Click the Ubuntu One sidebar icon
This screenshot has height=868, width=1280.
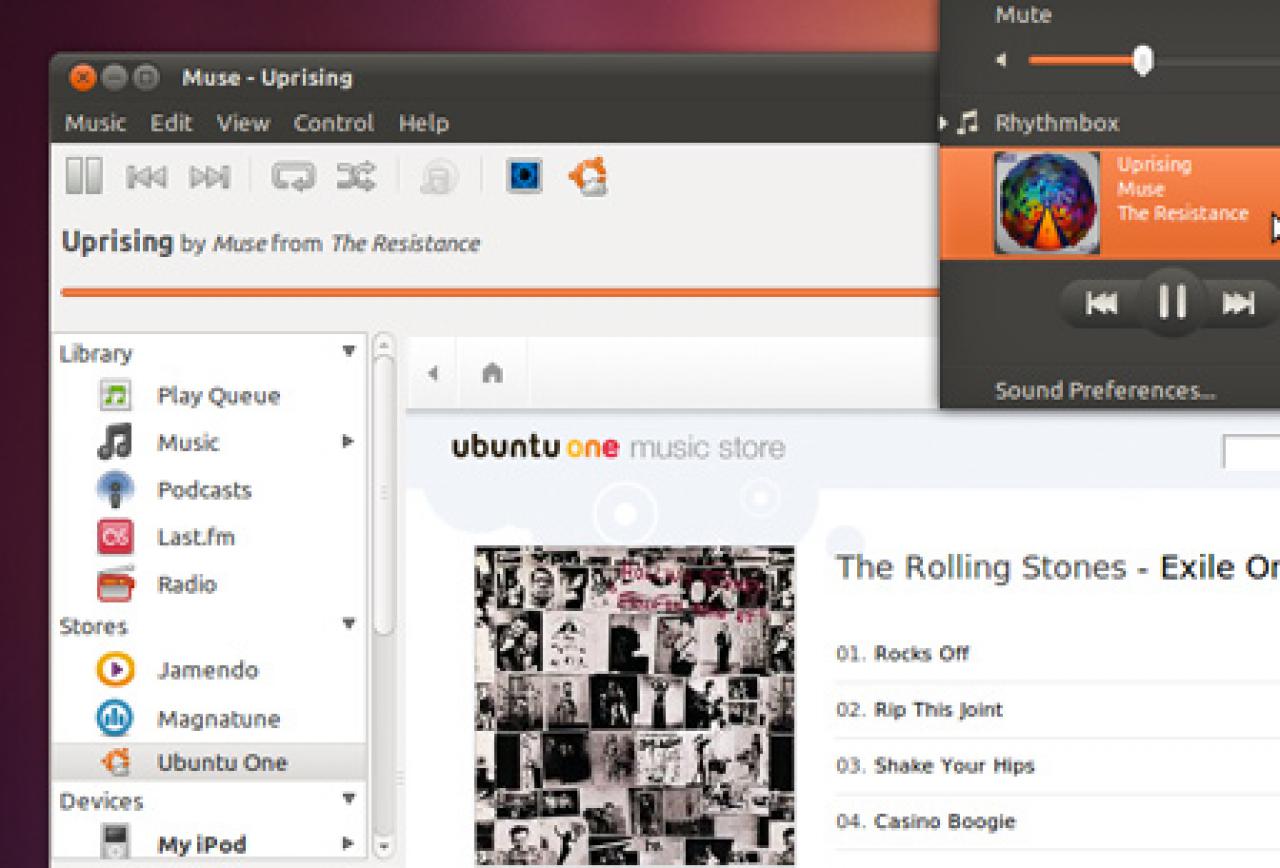pyautogui.click(x=115, y=763)
